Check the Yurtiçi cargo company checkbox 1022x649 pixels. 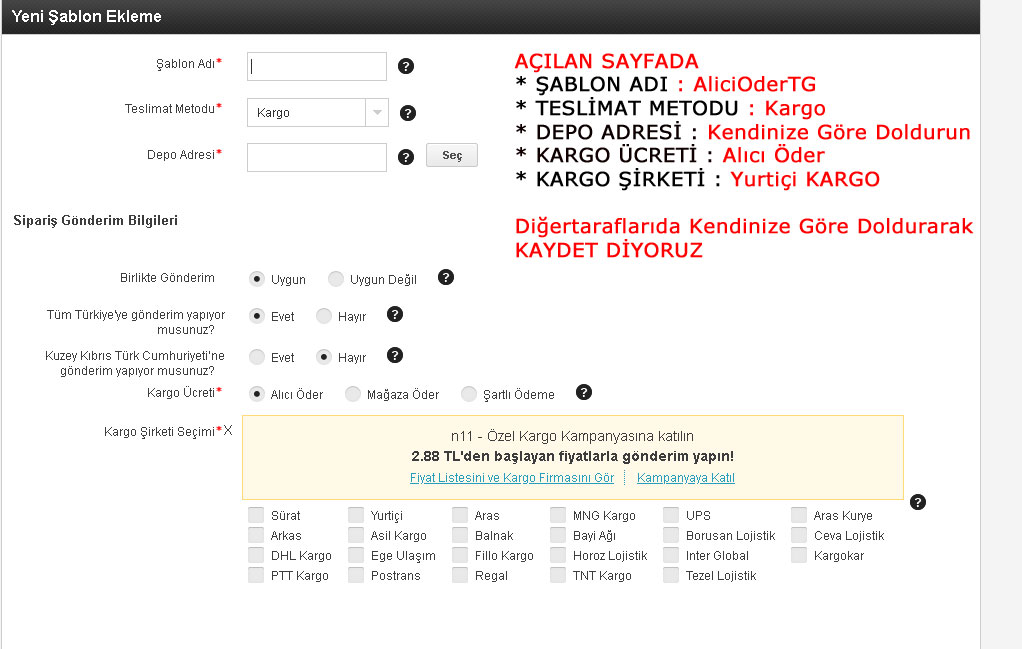[x=356, y=516]
